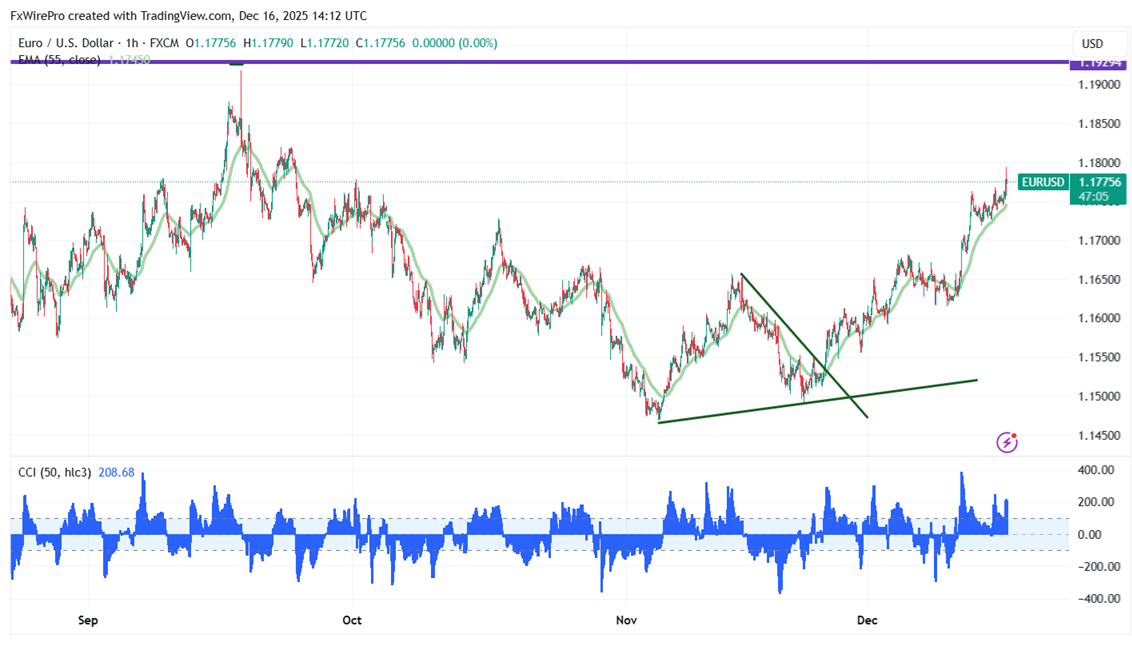
Task: Click the 1.18500 price axis level
Action: [x=1099, y=124]
